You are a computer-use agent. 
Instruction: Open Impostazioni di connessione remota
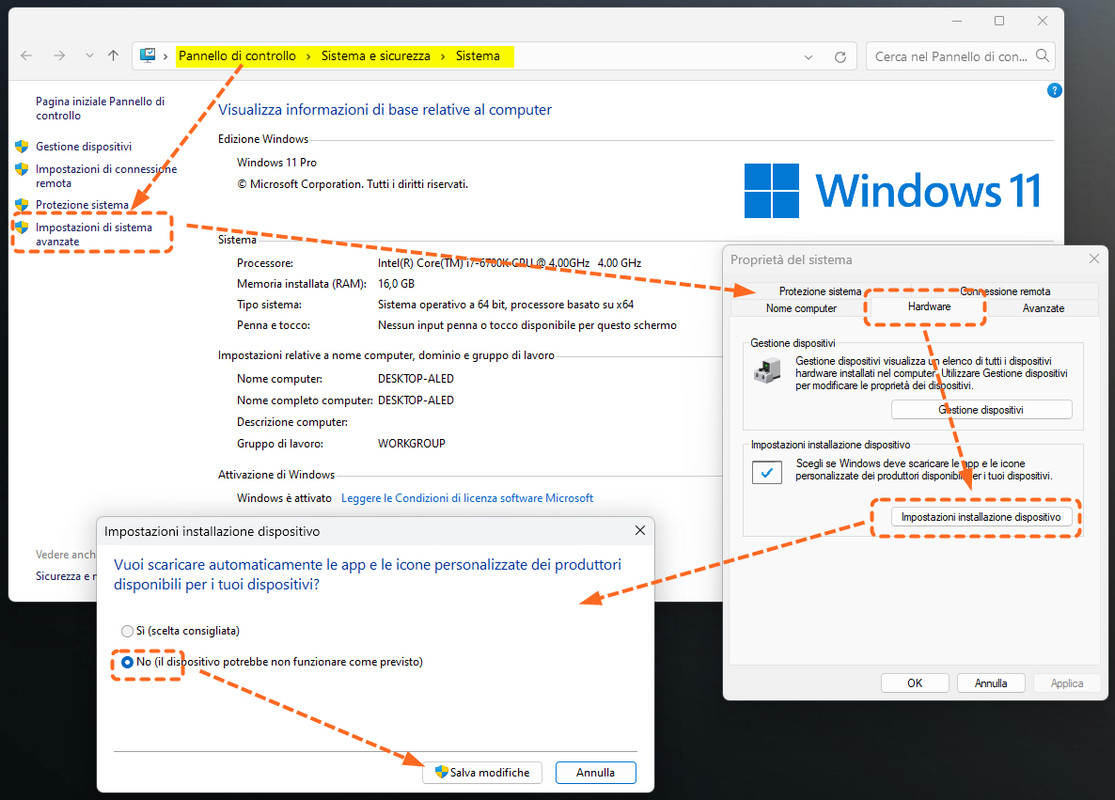point(106,176)
